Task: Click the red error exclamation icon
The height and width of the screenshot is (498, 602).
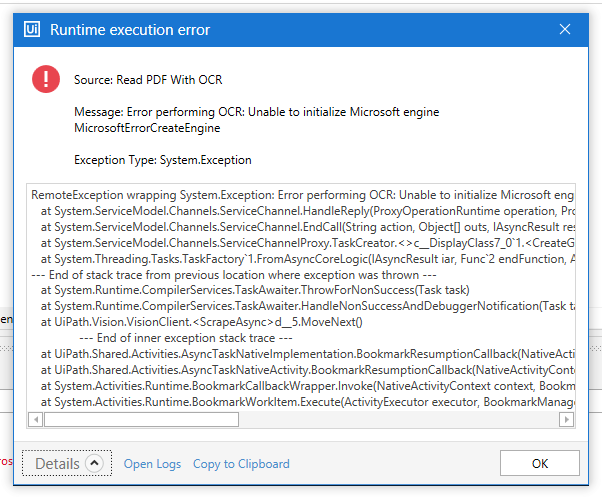Action: [x=46, y=79]
